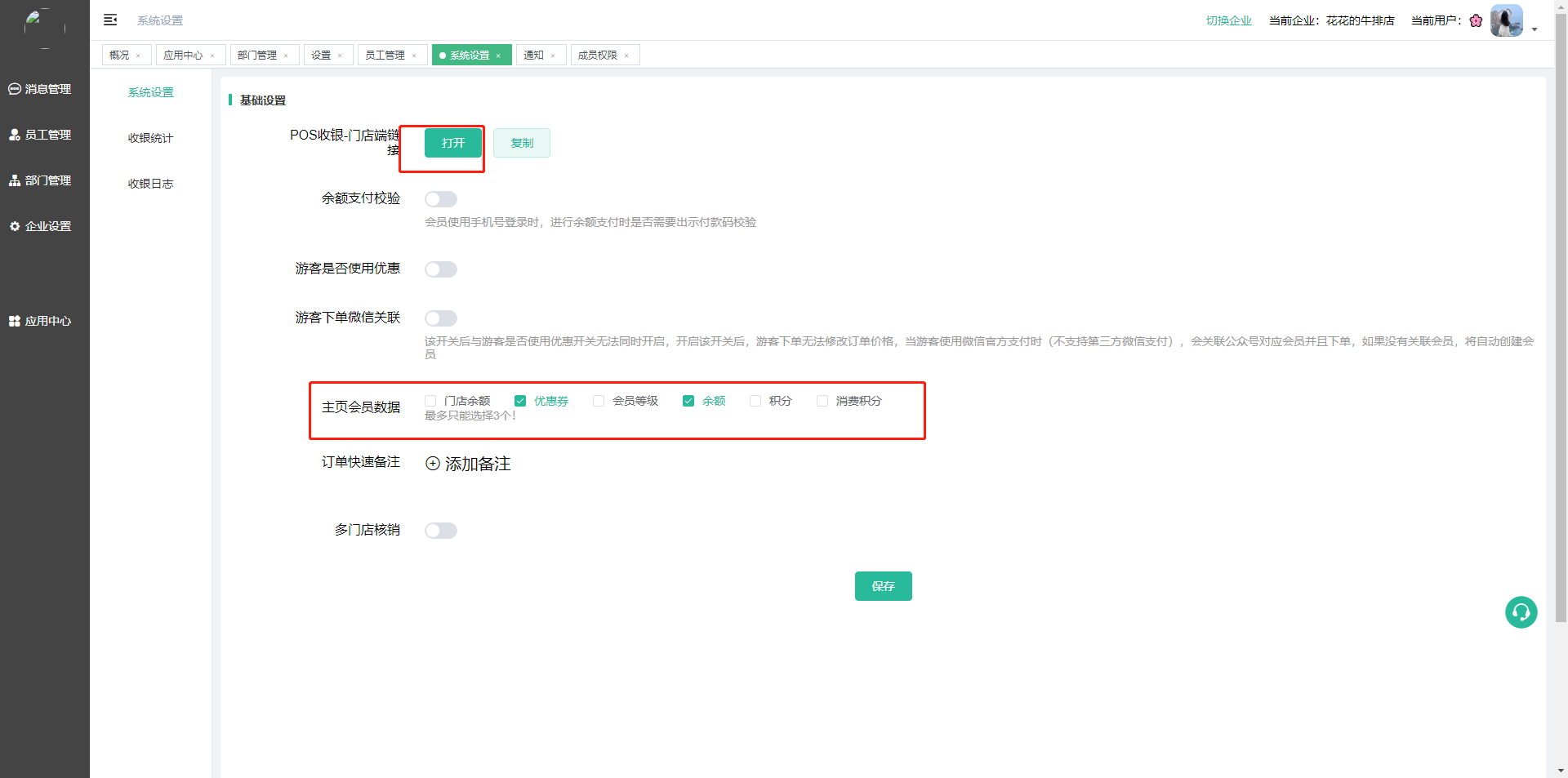The image size is (1568, 778).
Task: Click the add remark plus icon
Action: point(433,464)
